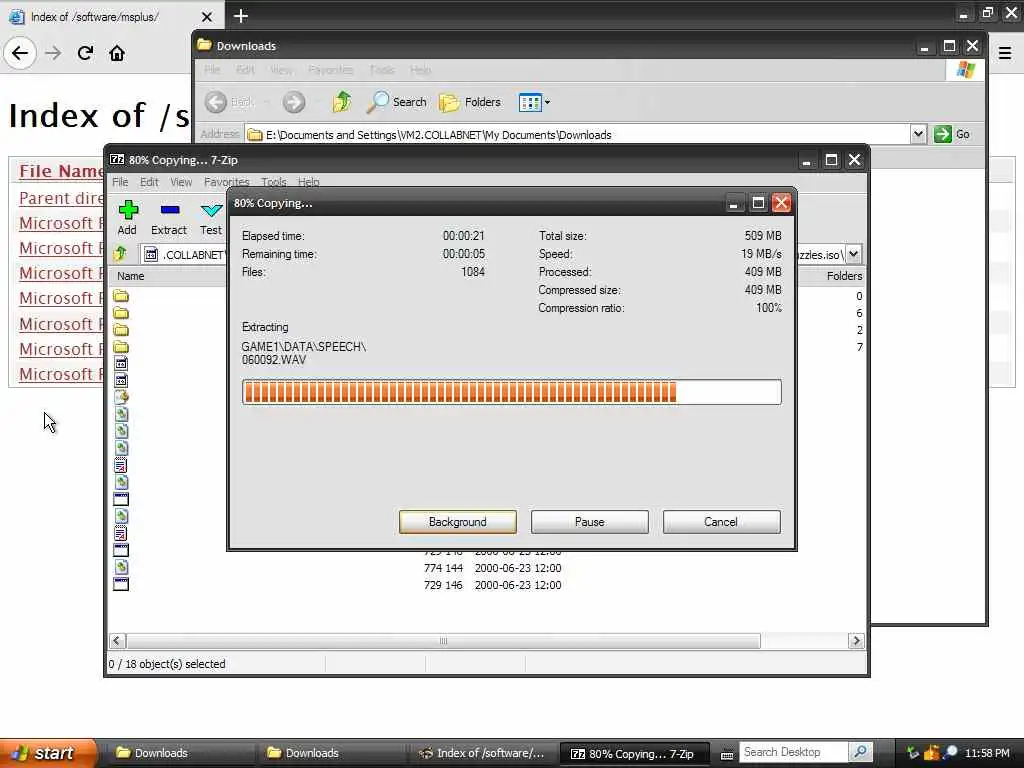
Task: Click the browser back arrow
Action: tap(20, 53)
